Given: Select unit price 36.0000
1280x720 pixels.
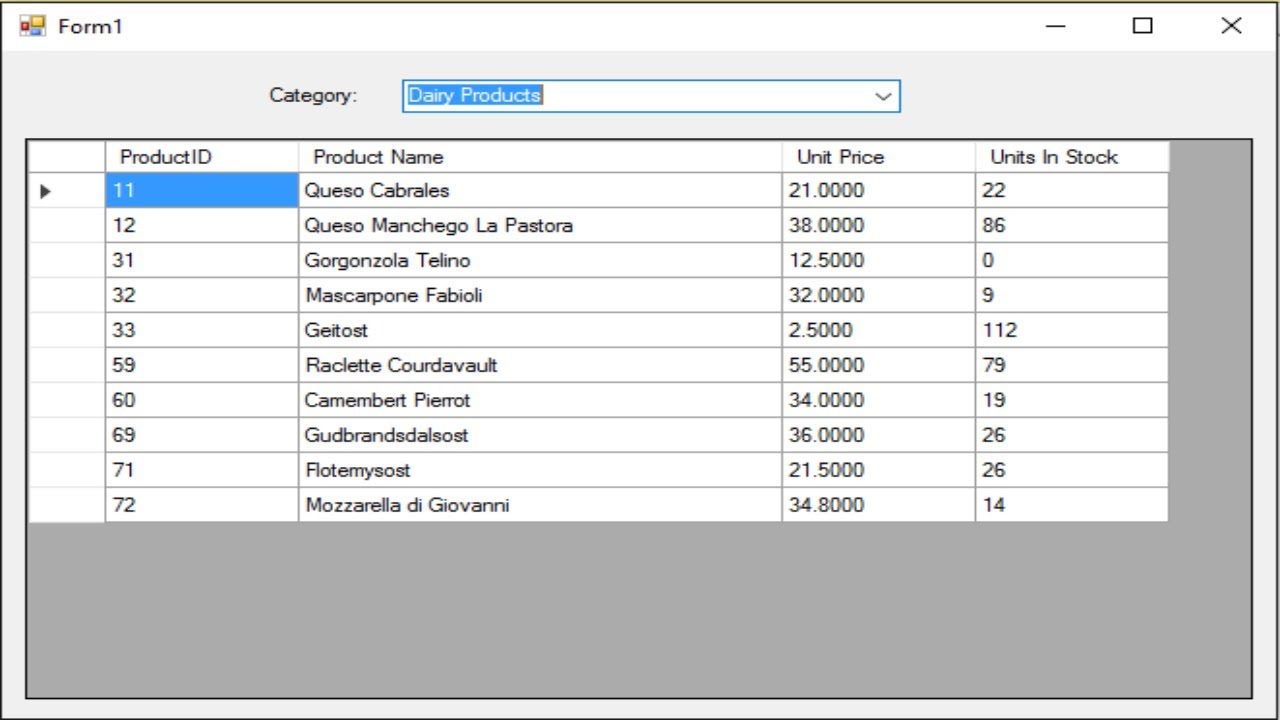Looking at the screenshot, I should point(878,435).
